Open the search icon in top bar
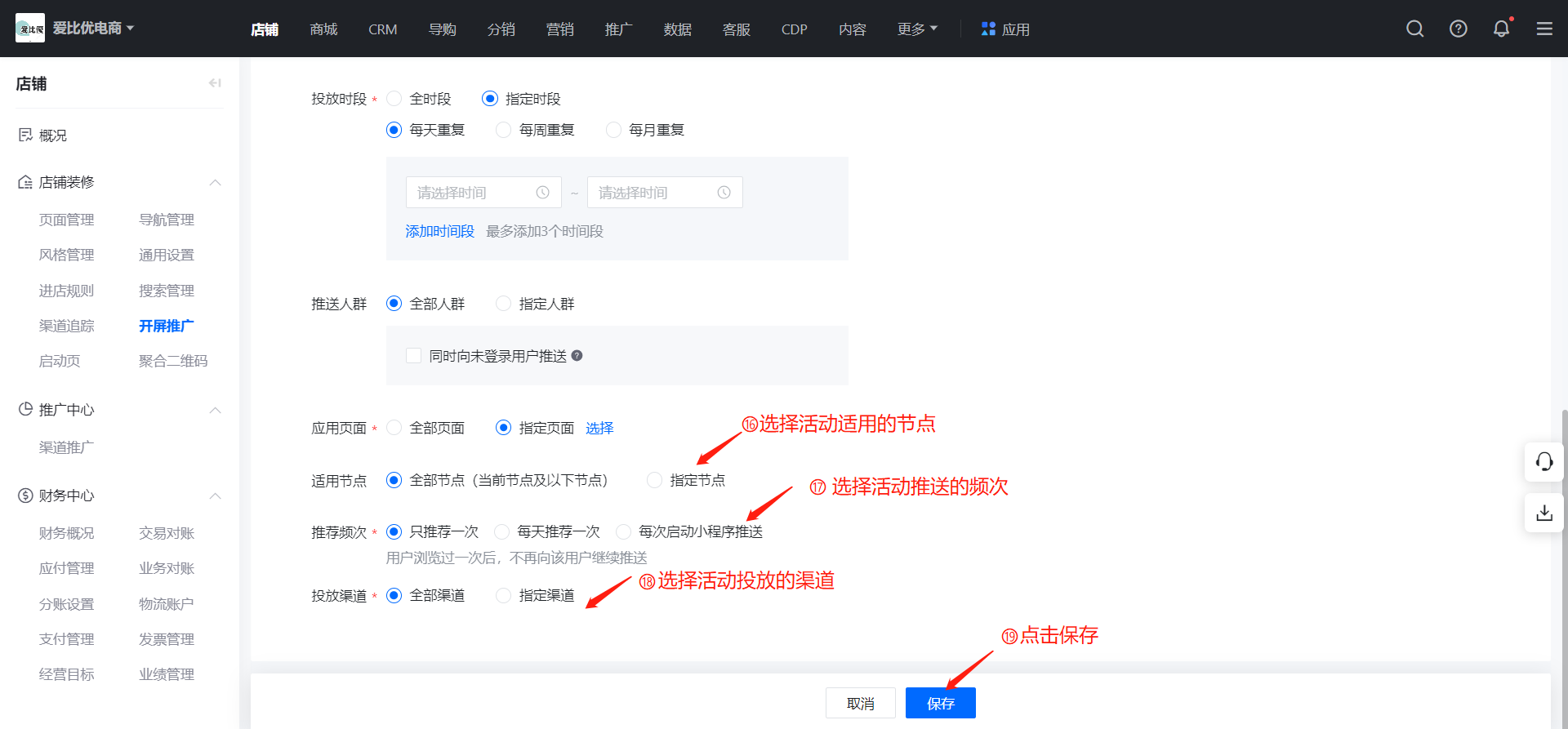The image size is (1568, 729). pos(1415,29)
